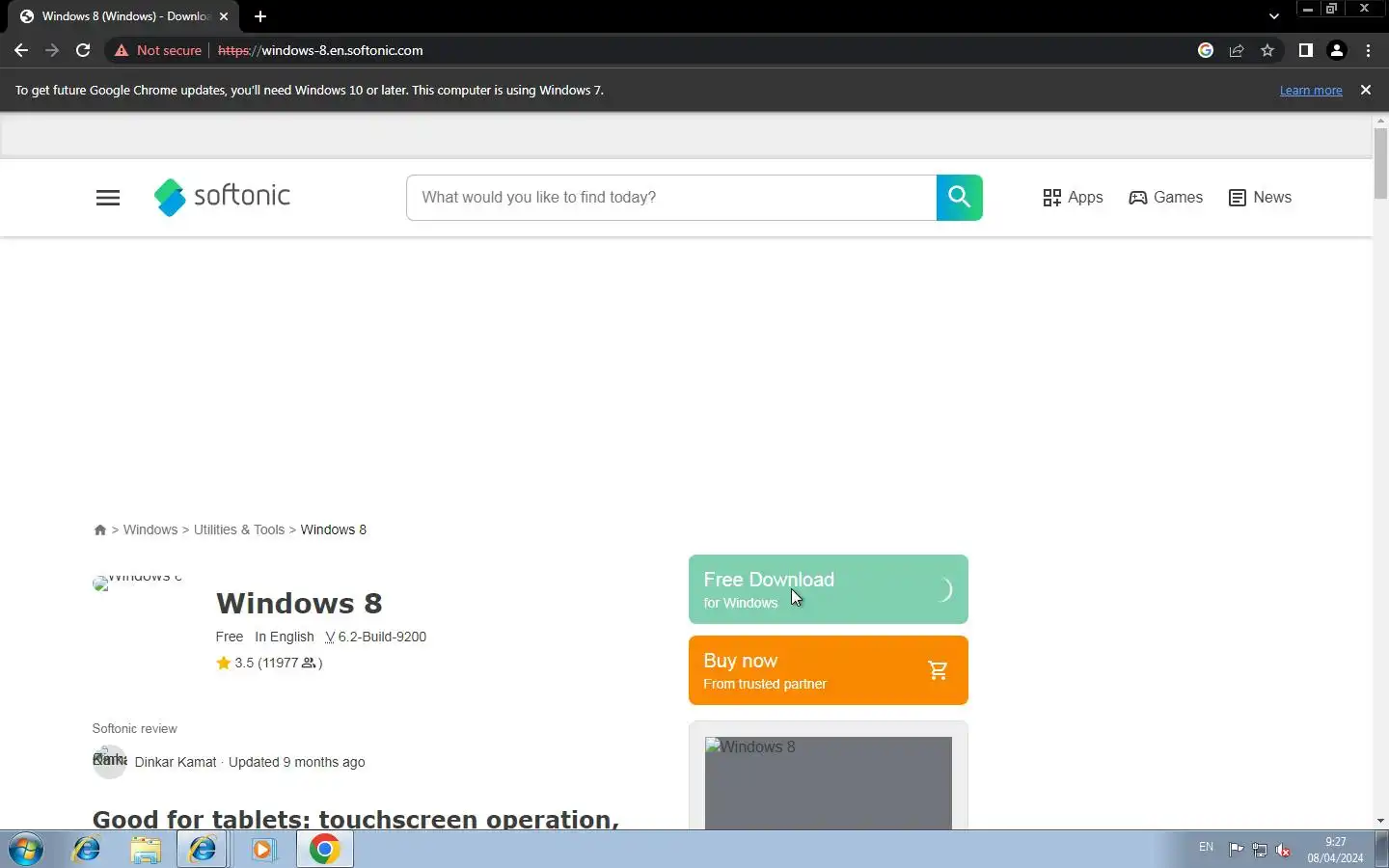Click the Not secure warning indicator
This screenshot has height=868, width=1389.
(158, 50)
